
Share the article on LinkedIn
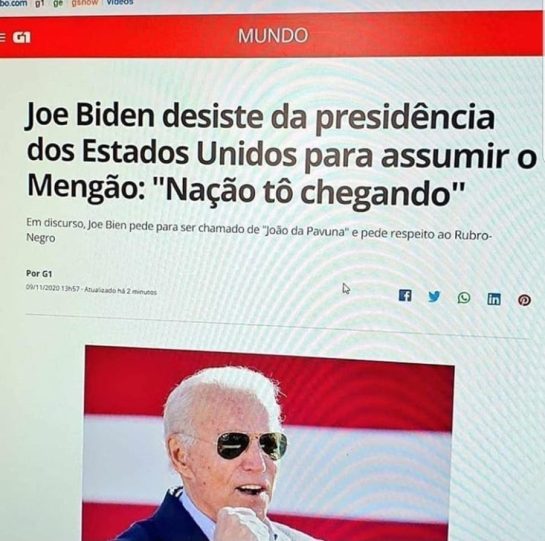pos(494,299)
